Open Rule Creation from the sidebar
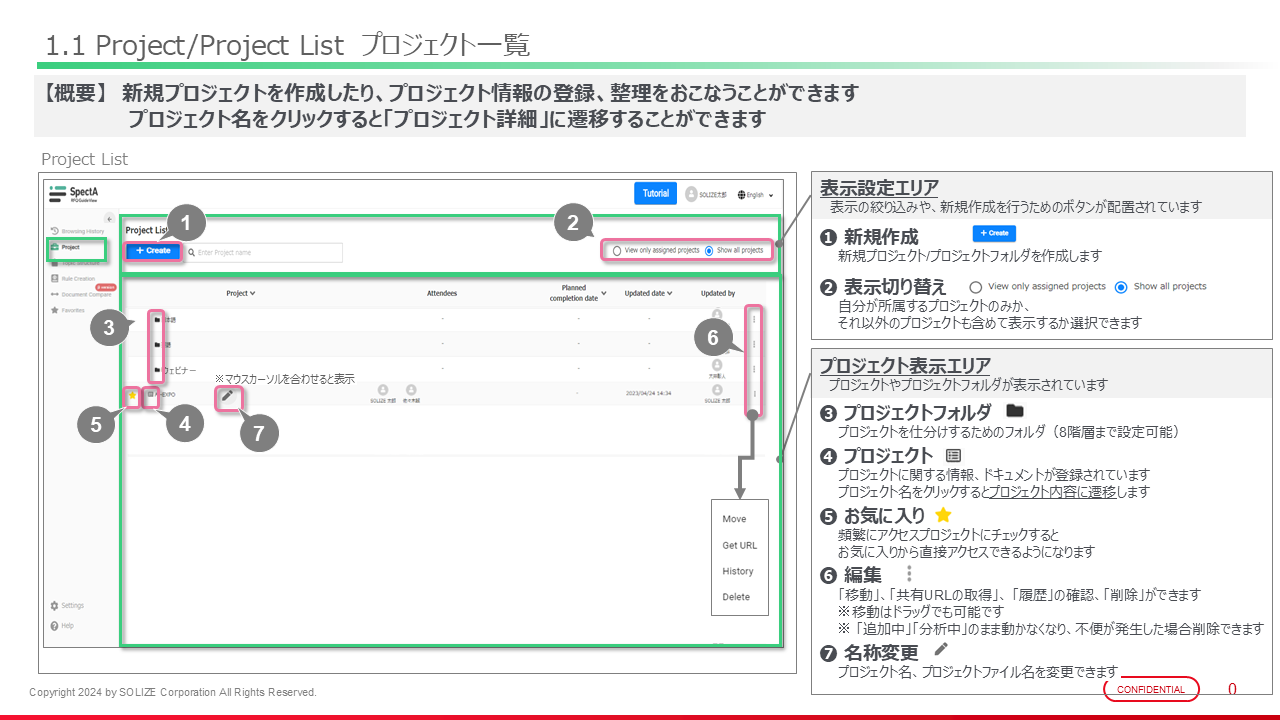 pos(80,279)
